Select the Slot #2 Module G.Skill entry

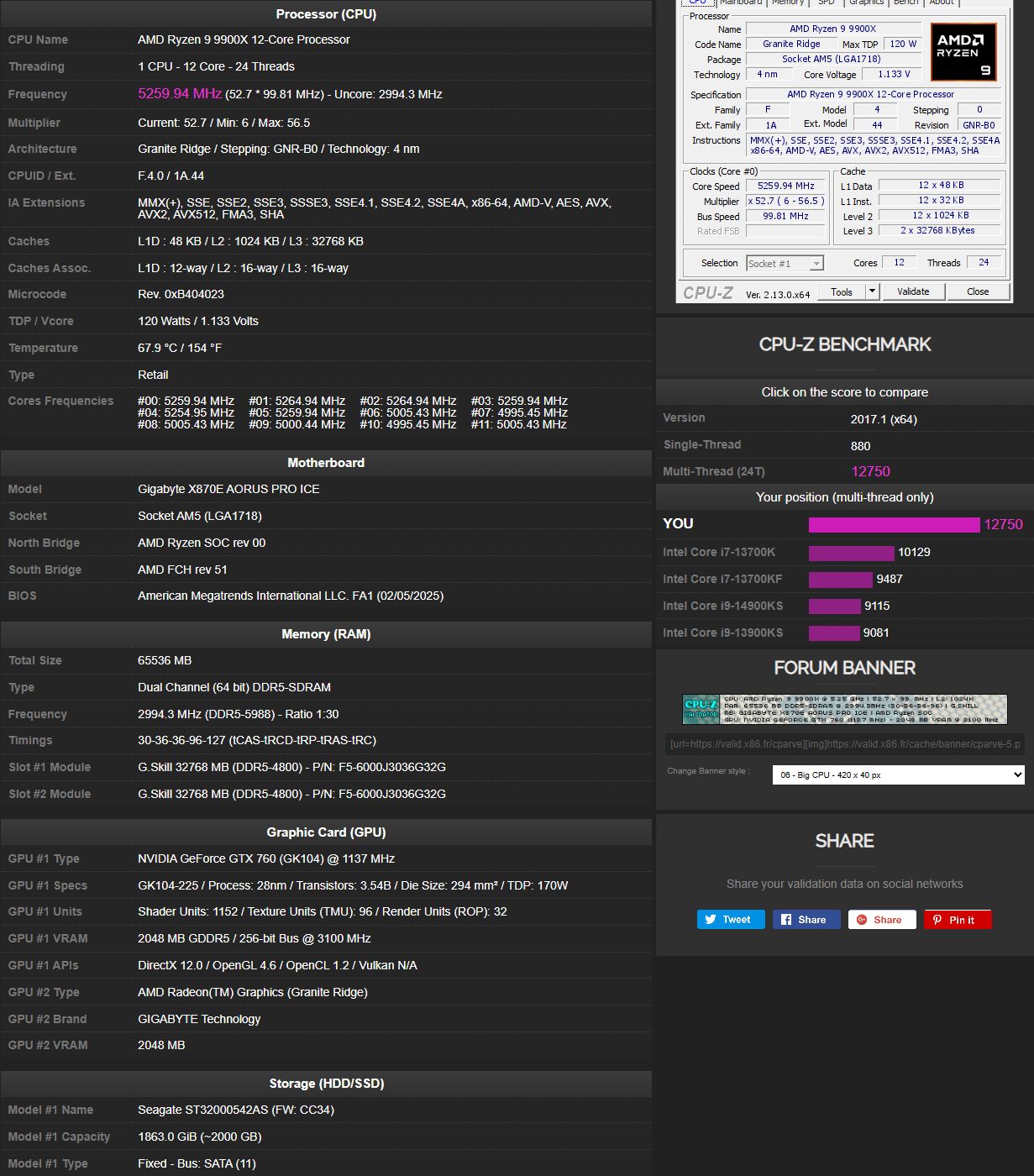click(291, 794)
